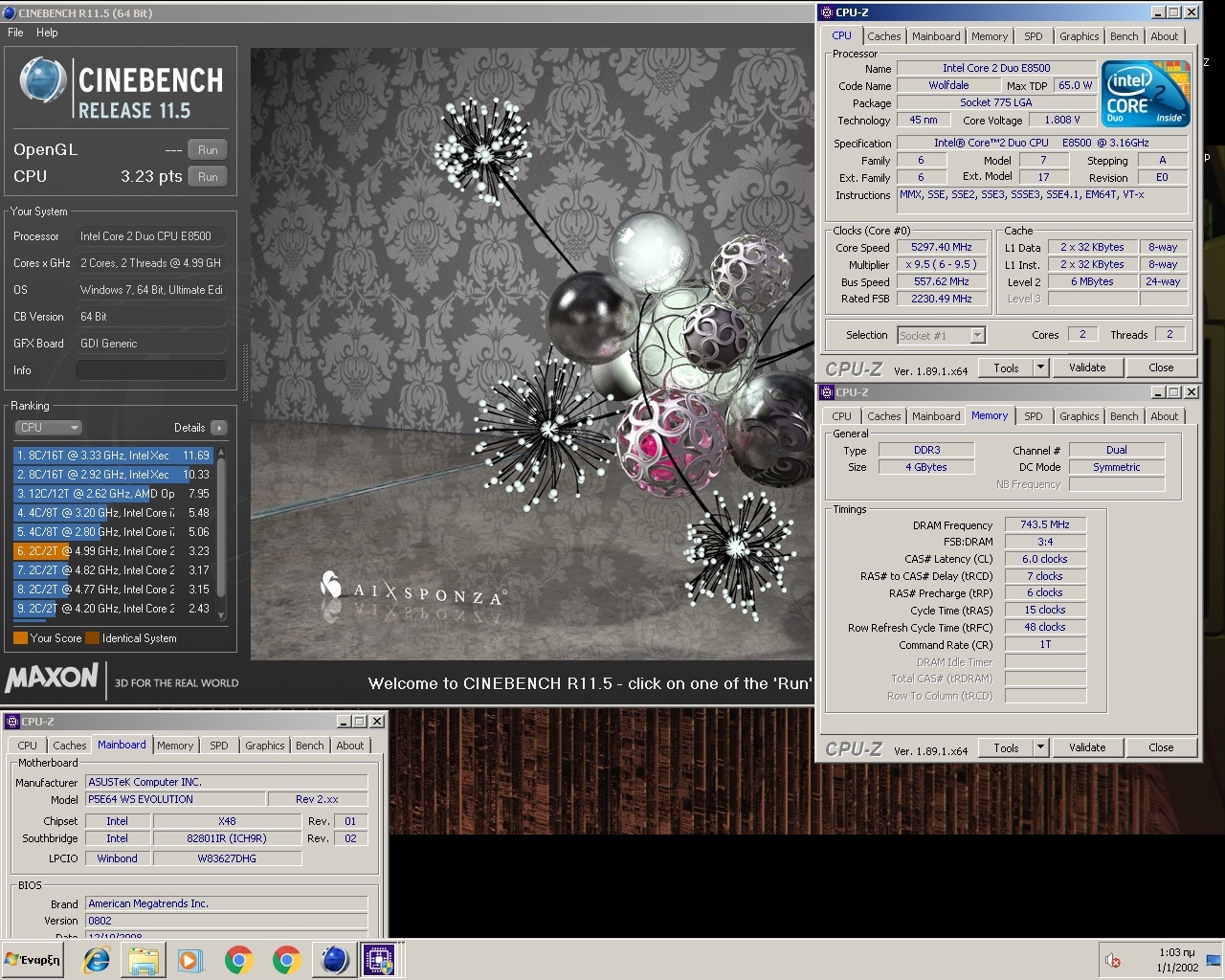Open Graphics tab in CPU-Z processor window

[x=1080, y=36]
